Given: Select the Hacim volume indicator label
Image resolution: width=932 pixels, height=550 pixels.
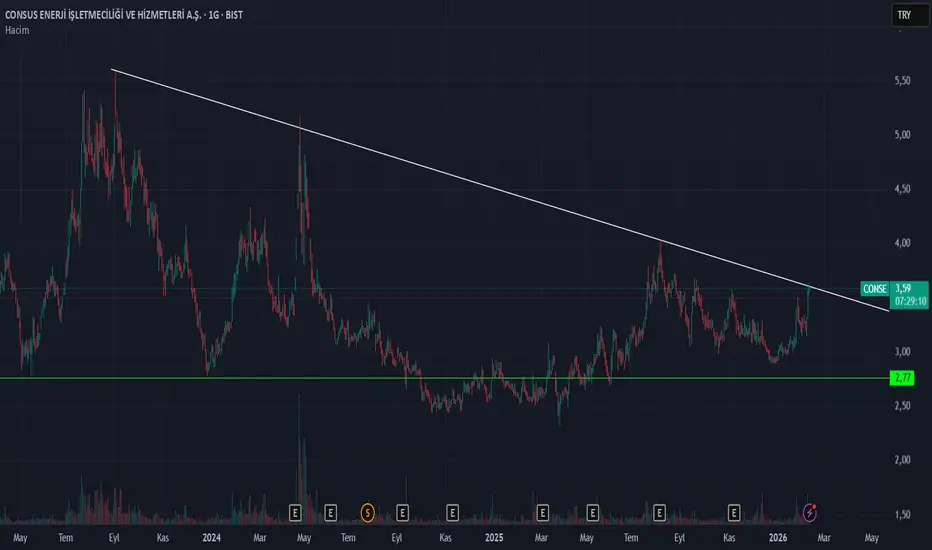Looking at the screenshot, I should pos(17,30).
